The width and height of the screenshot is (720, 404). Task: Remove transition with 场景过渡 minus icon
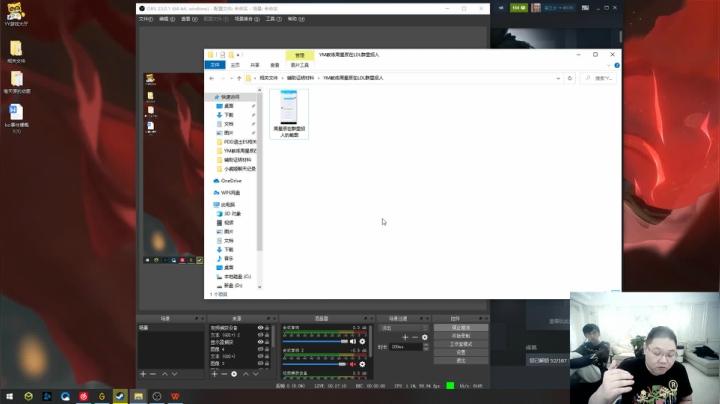415,337
